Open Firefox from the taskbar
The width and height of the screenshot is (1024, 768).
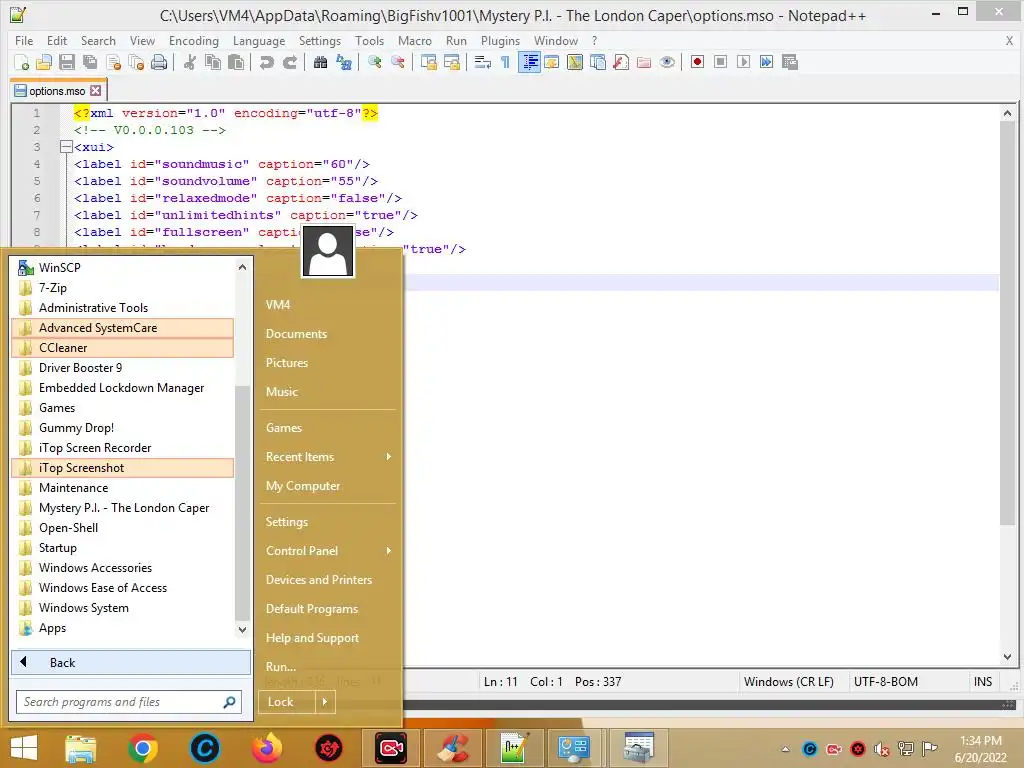pyautogui.click(x=266, y=748)
